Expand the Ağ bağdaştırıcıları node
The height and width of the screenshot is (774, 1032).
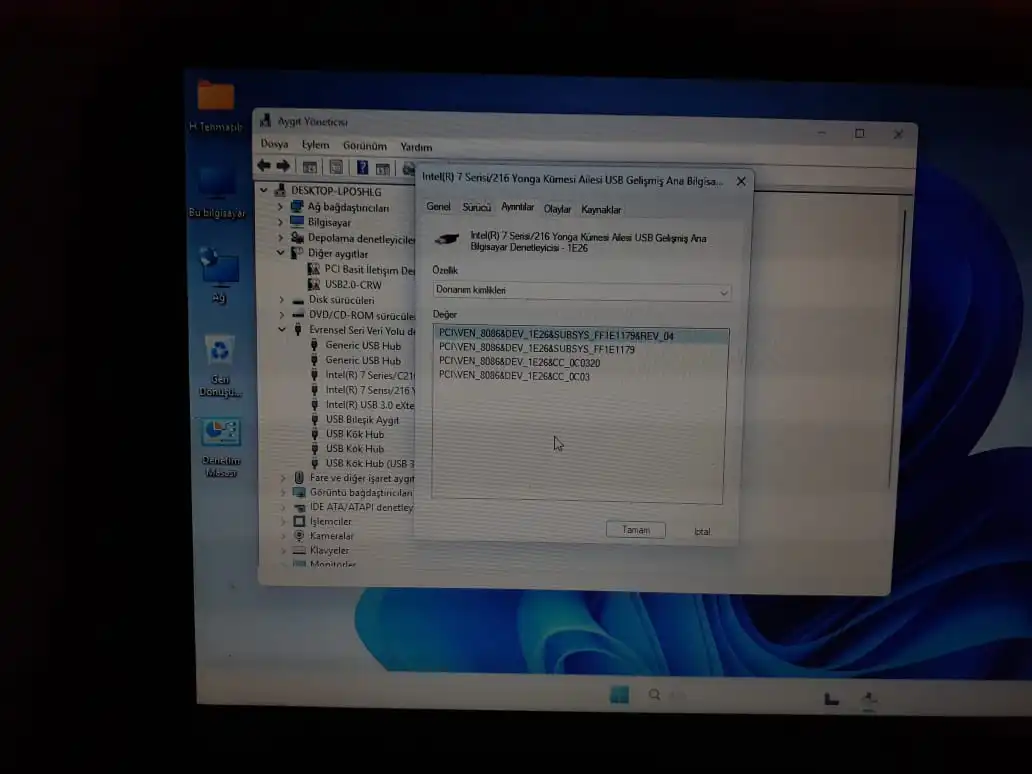(x=280, y=207)
